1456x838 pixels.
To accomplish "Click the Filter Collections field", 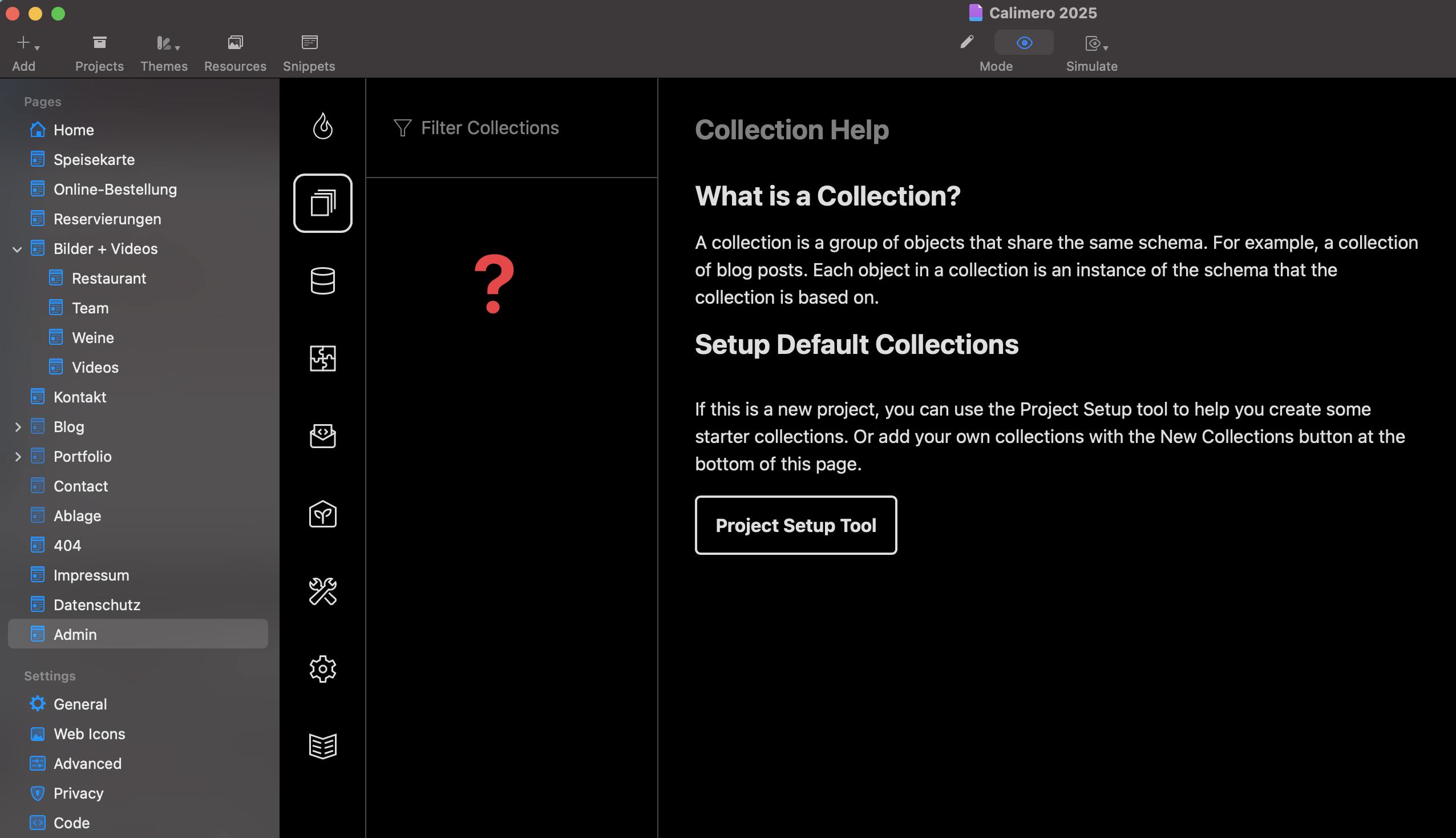I will (490, 128).
